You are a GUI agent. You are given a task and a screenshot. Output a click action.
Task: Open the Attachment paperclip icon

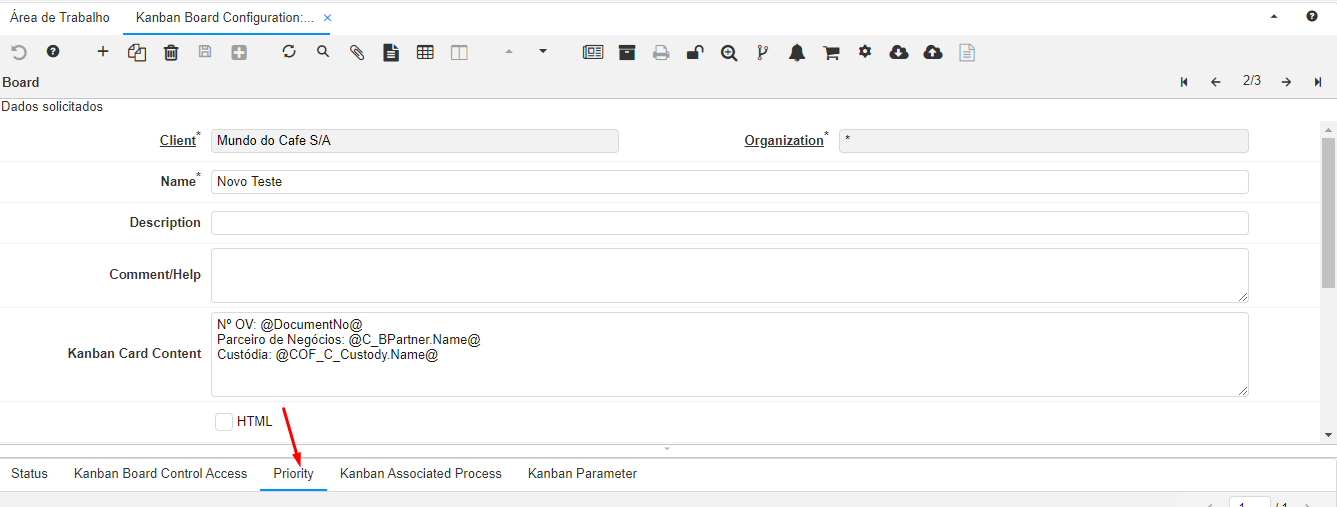click(x=357, y=53)
